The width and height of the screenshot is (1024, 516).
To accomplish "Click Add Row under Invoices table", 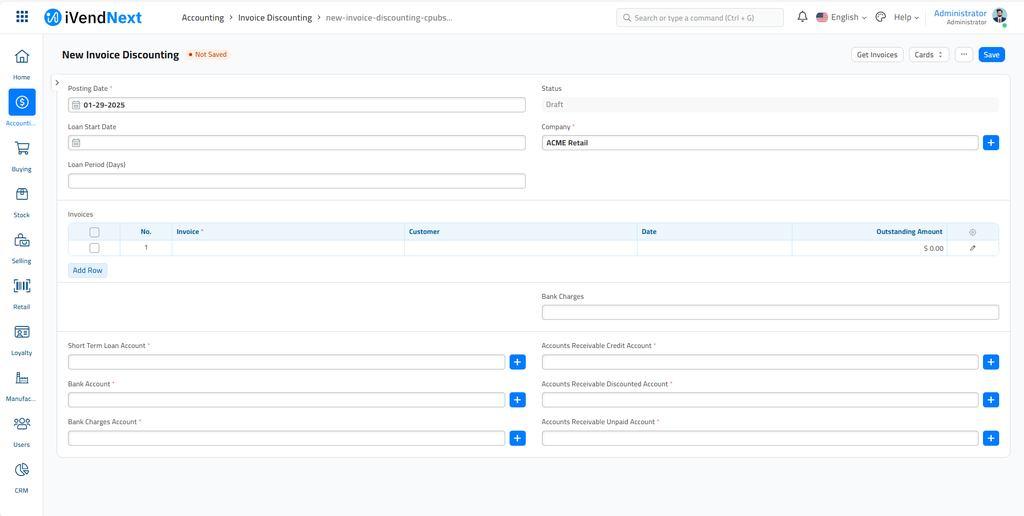I will [x=88, y=270].
